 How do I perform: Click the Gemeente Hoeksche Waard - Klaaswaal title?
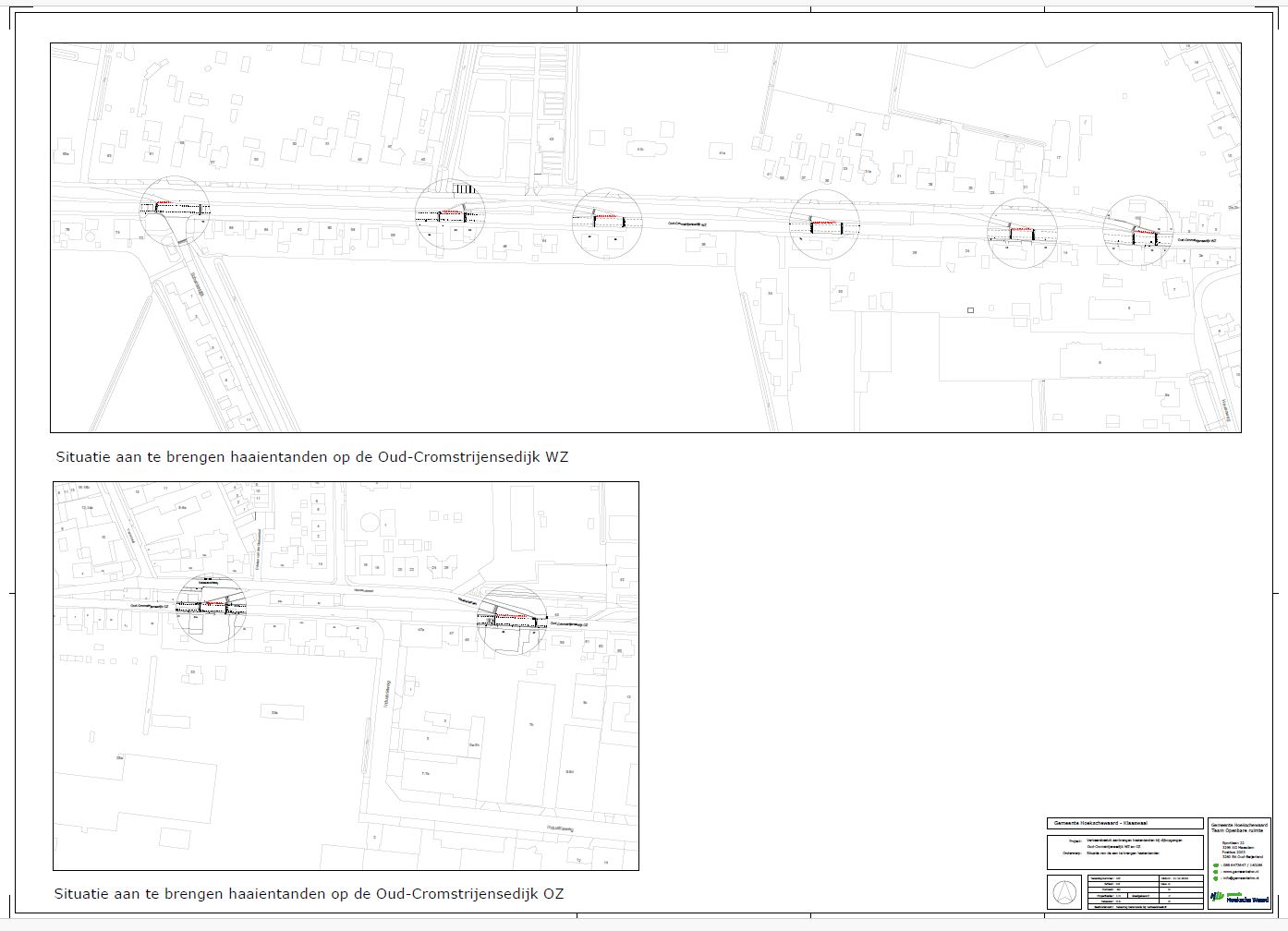pyautogui.click(x=1100, y=823)
